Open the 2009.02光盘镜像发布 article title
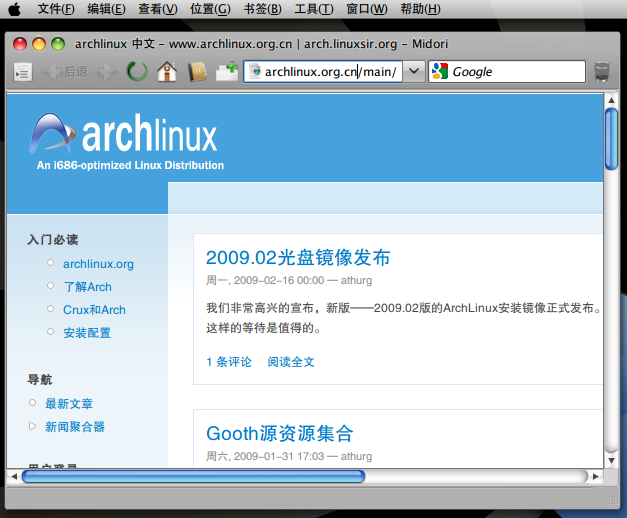627x518 pixels. (x=298, y=257)
